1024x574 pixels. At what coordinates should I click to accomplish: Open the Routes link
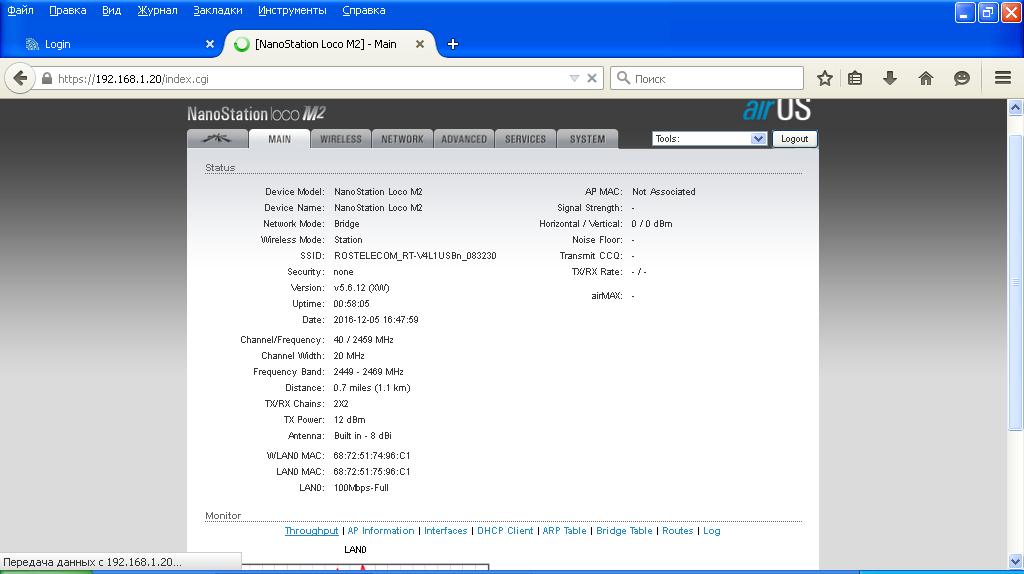click(677, 531)
